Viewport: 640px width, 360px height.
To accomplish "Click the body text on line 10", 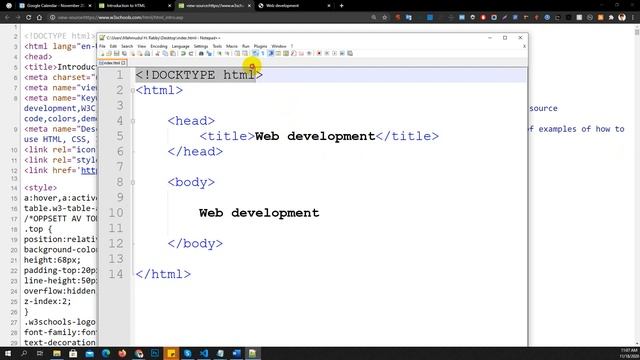I will [259, 213].
